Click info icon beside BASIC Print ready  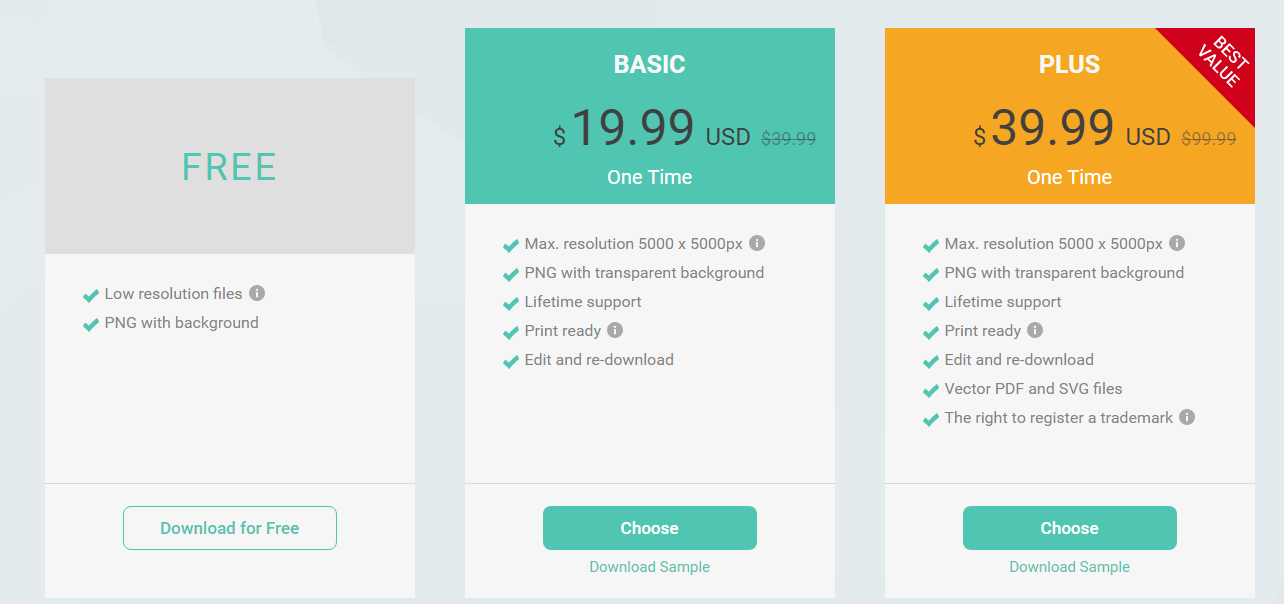(615, 330)
